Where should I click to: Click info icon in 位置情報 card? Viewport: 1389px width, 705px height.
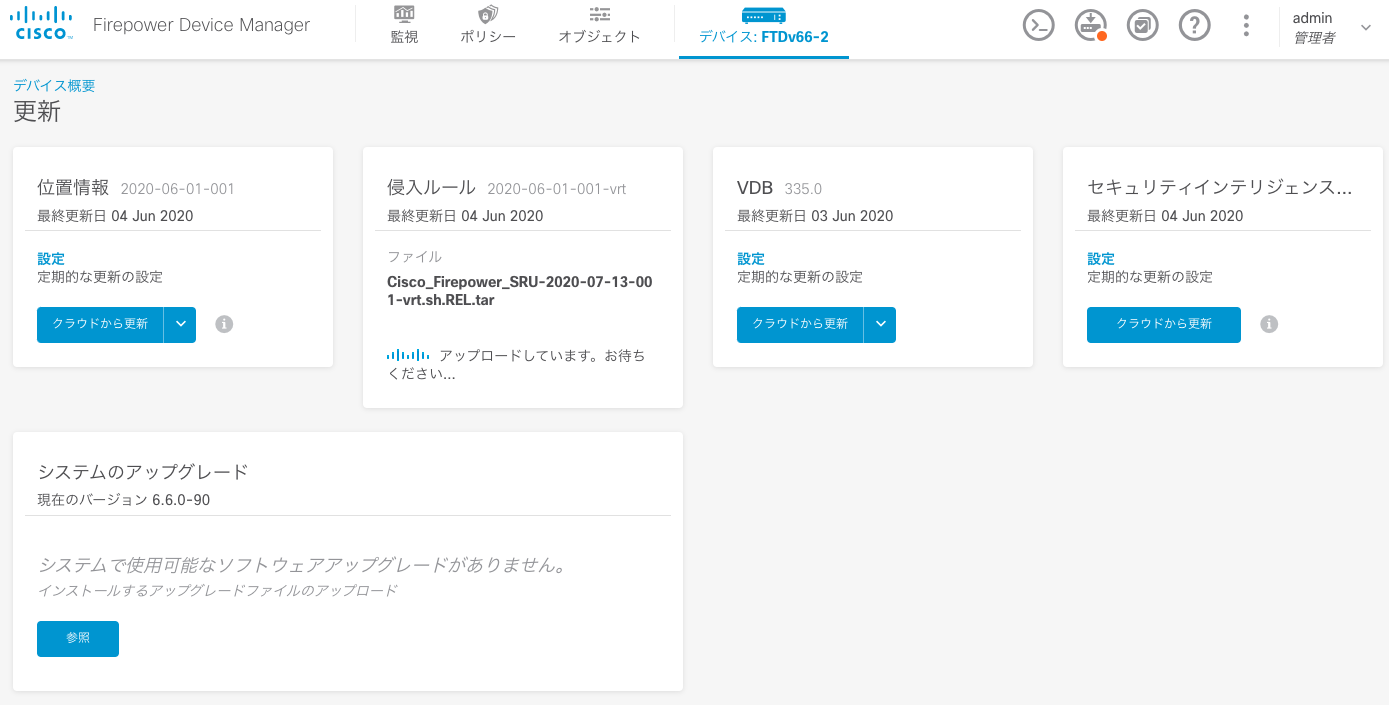pos(225,324)
